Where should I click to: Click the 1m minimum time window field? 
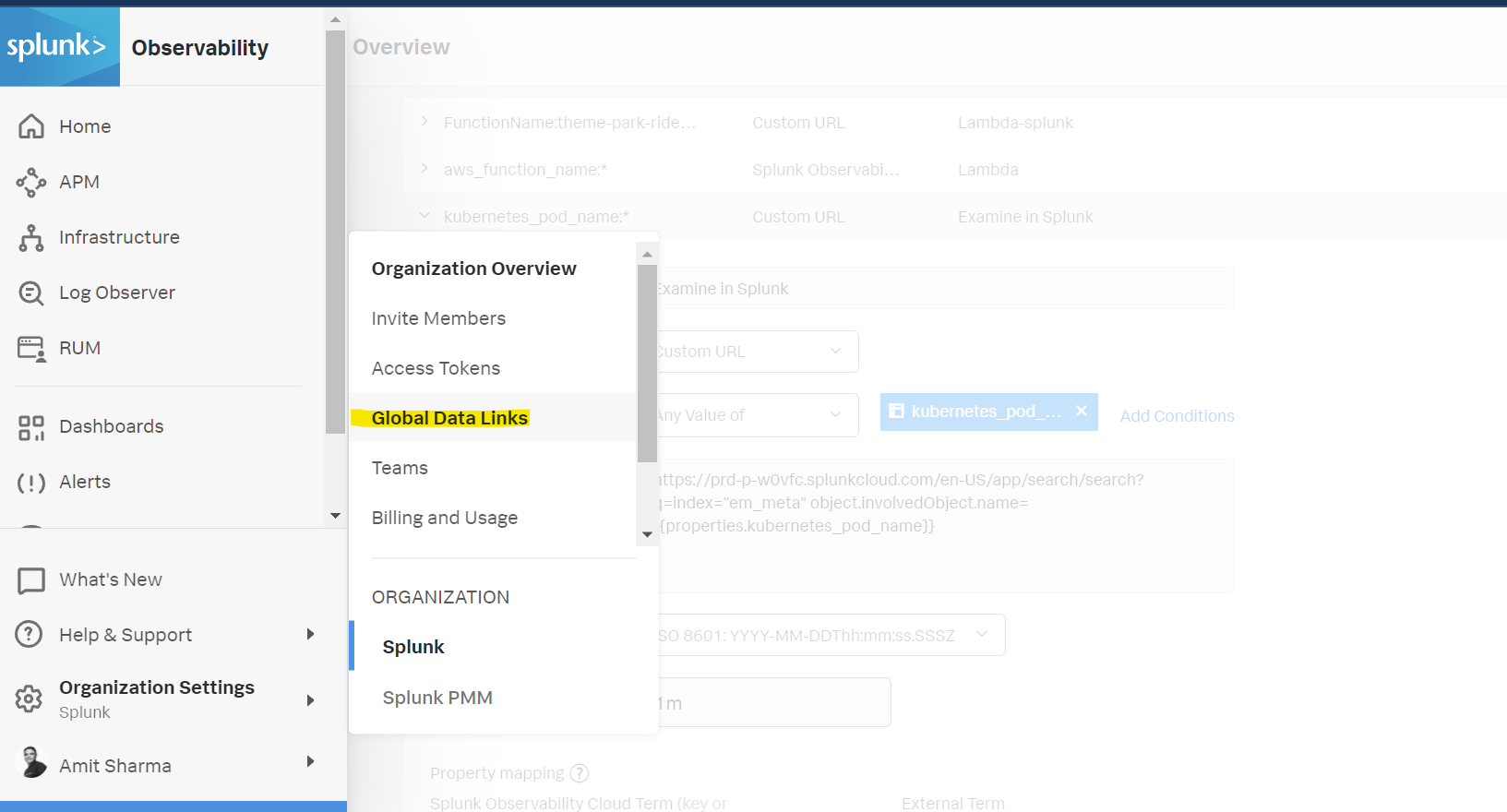click(x=774, y=702)
